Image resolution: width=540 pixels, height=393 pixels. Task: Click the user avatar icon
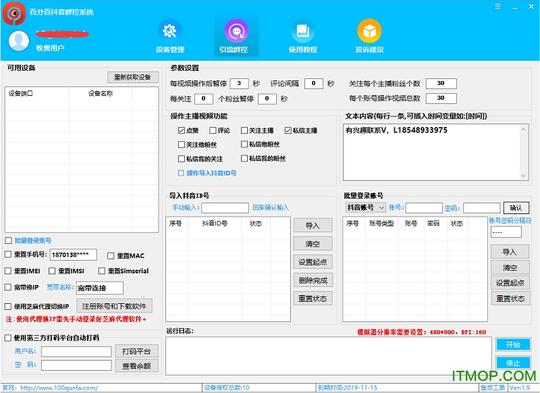pyautogui.click(x=19, y=41)
